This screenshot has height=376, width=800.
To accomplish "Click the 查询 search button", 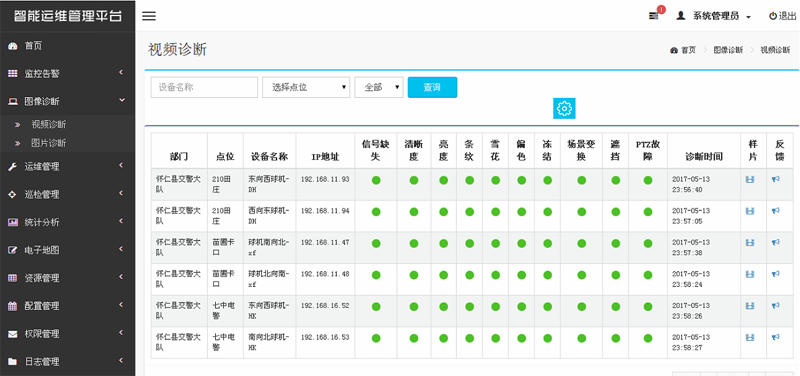I will (432, 87).
